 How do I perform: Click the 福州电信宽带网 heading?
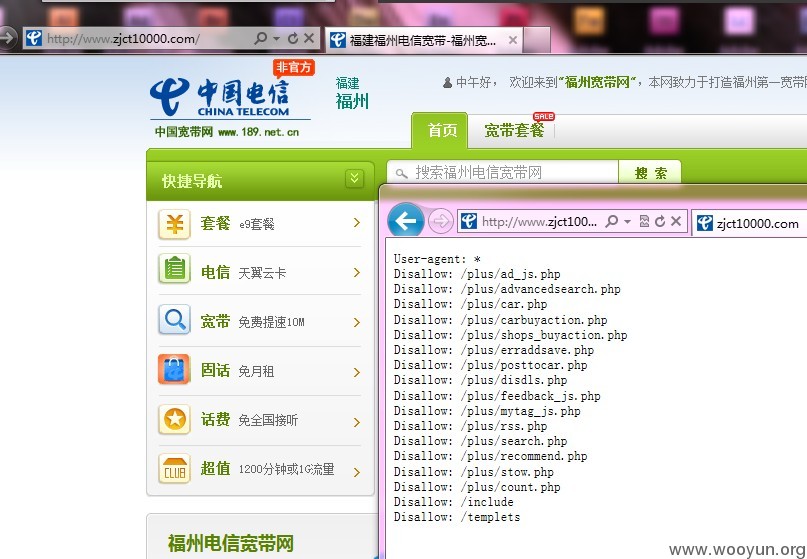coord(231,543)
